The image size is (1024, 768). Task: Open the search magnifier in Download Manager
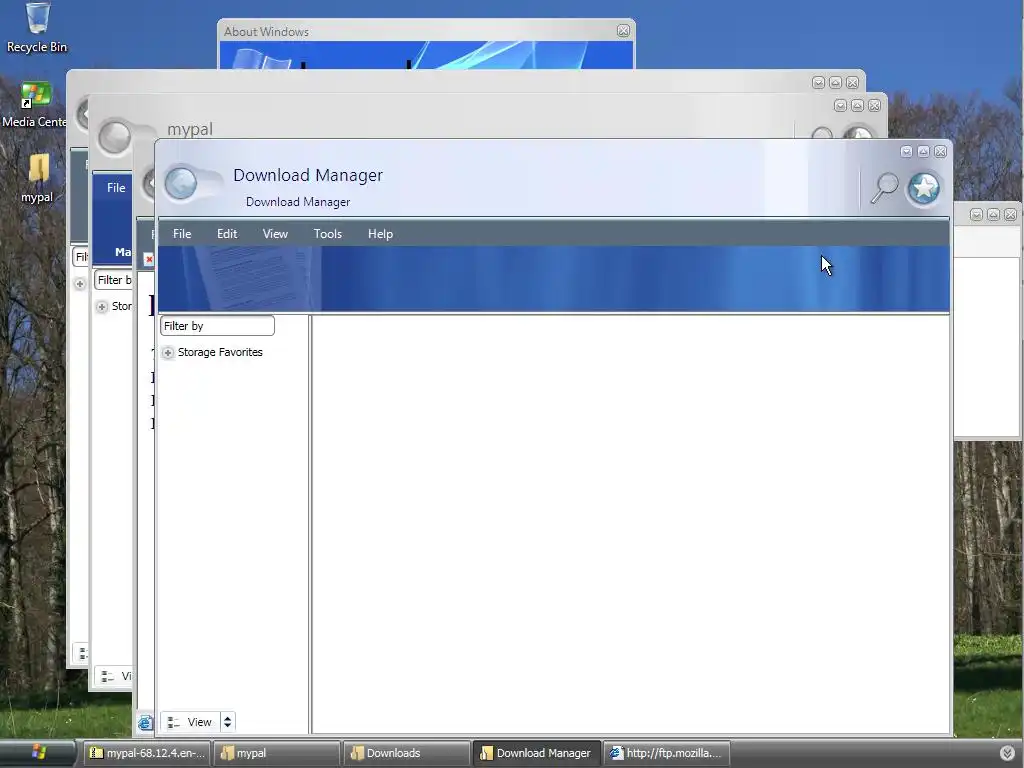tap(884, 189)
